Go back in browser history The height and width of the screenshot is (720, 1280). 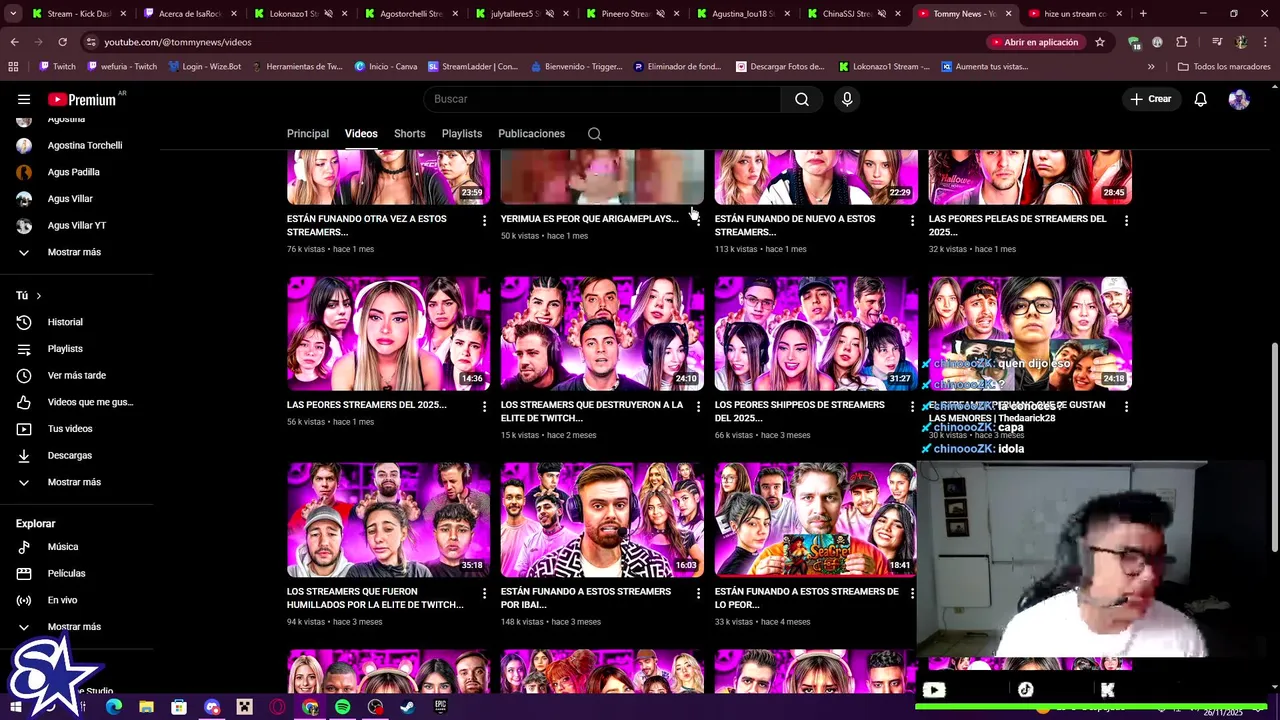[x=14, y=42]
